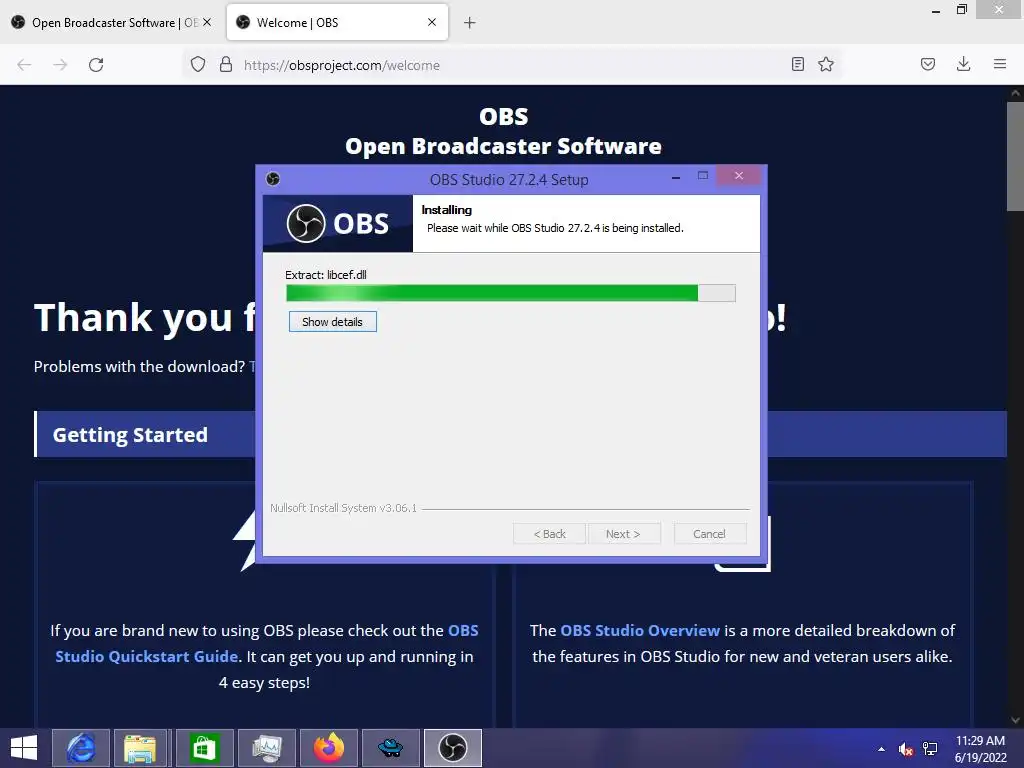Open the OBS Studio Overview link
Viewport: 1024px width, 768px height.
click(x=639, y=630)
